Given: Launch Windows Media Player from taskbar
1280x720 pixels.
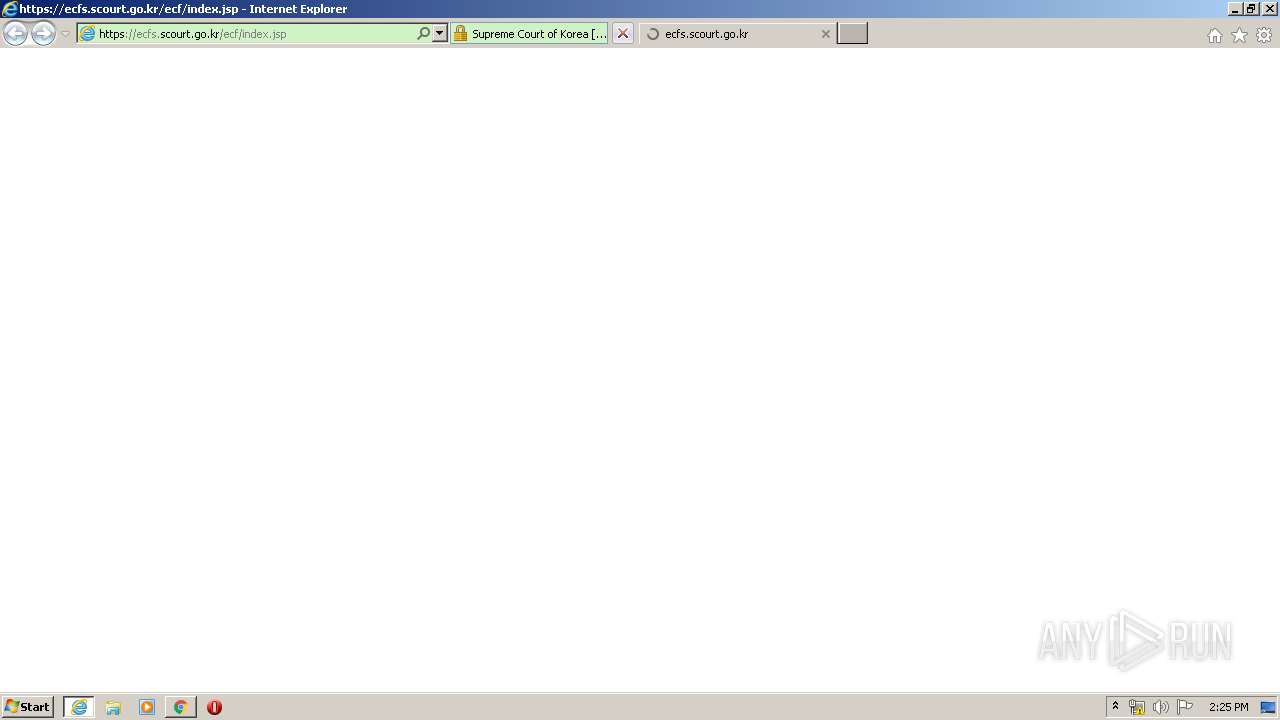Looking at the screenshot, I should click(x=147, y=707).
